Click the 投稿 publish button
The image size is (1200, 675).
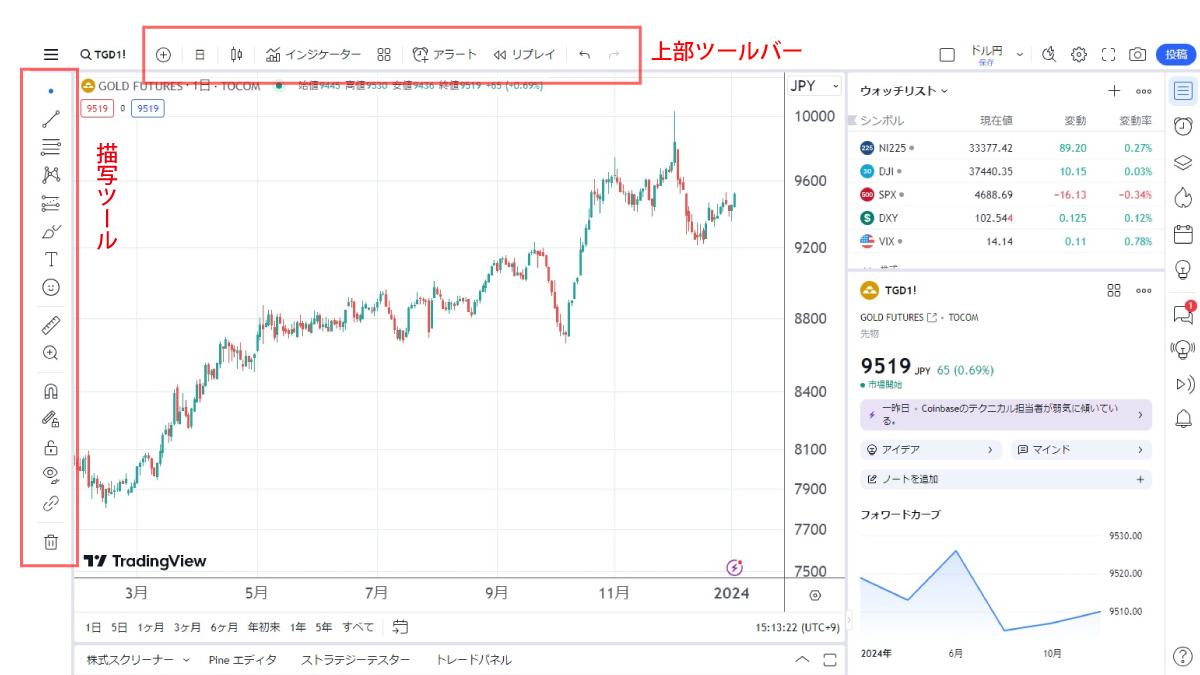1176,54
